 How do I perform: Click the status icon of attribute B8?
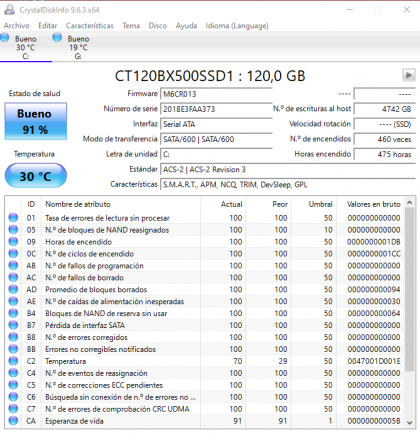(x=13, y=337)
